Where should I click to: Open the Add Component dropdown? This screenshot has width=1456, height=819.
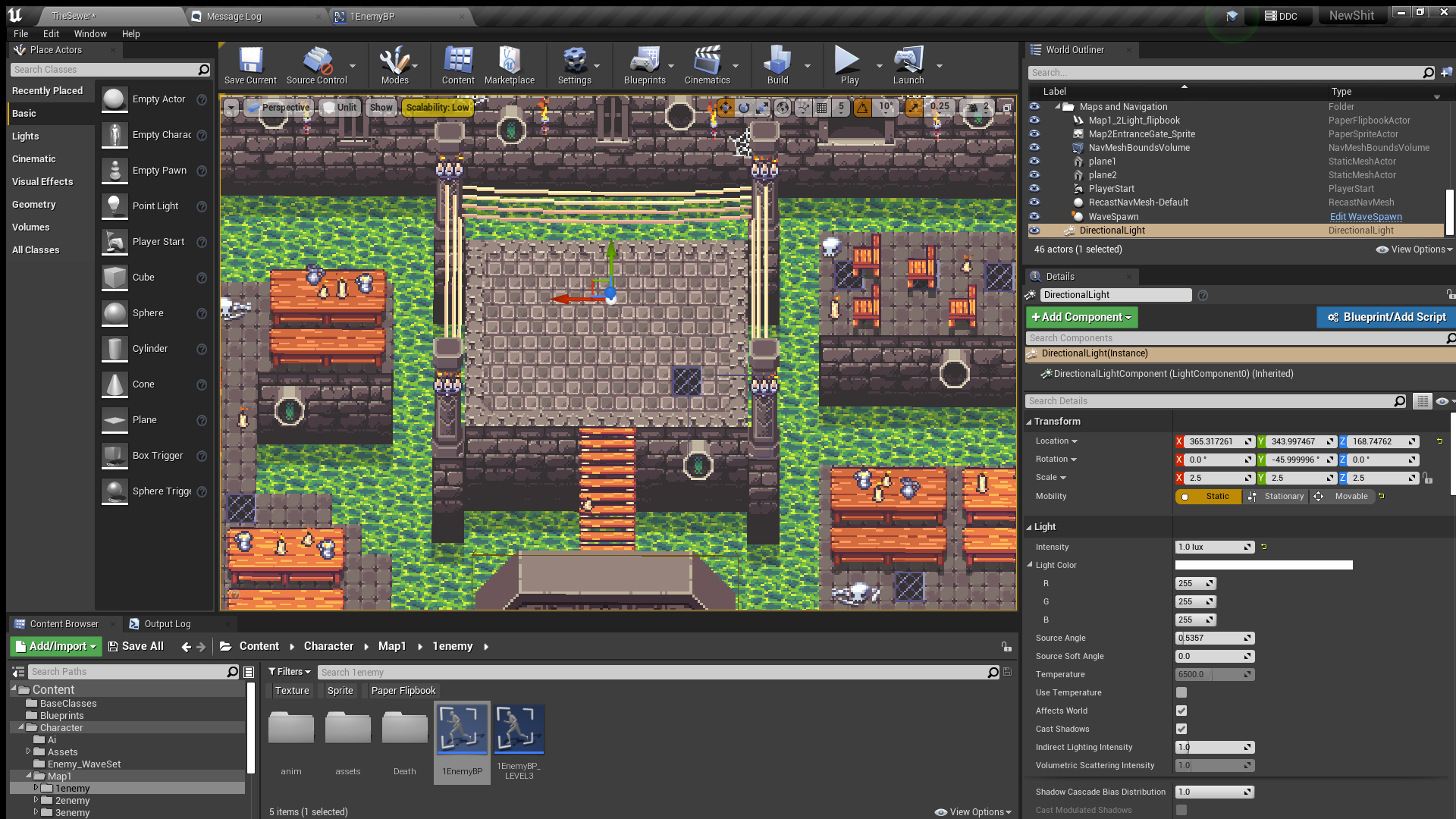(x=1081, y=317)
